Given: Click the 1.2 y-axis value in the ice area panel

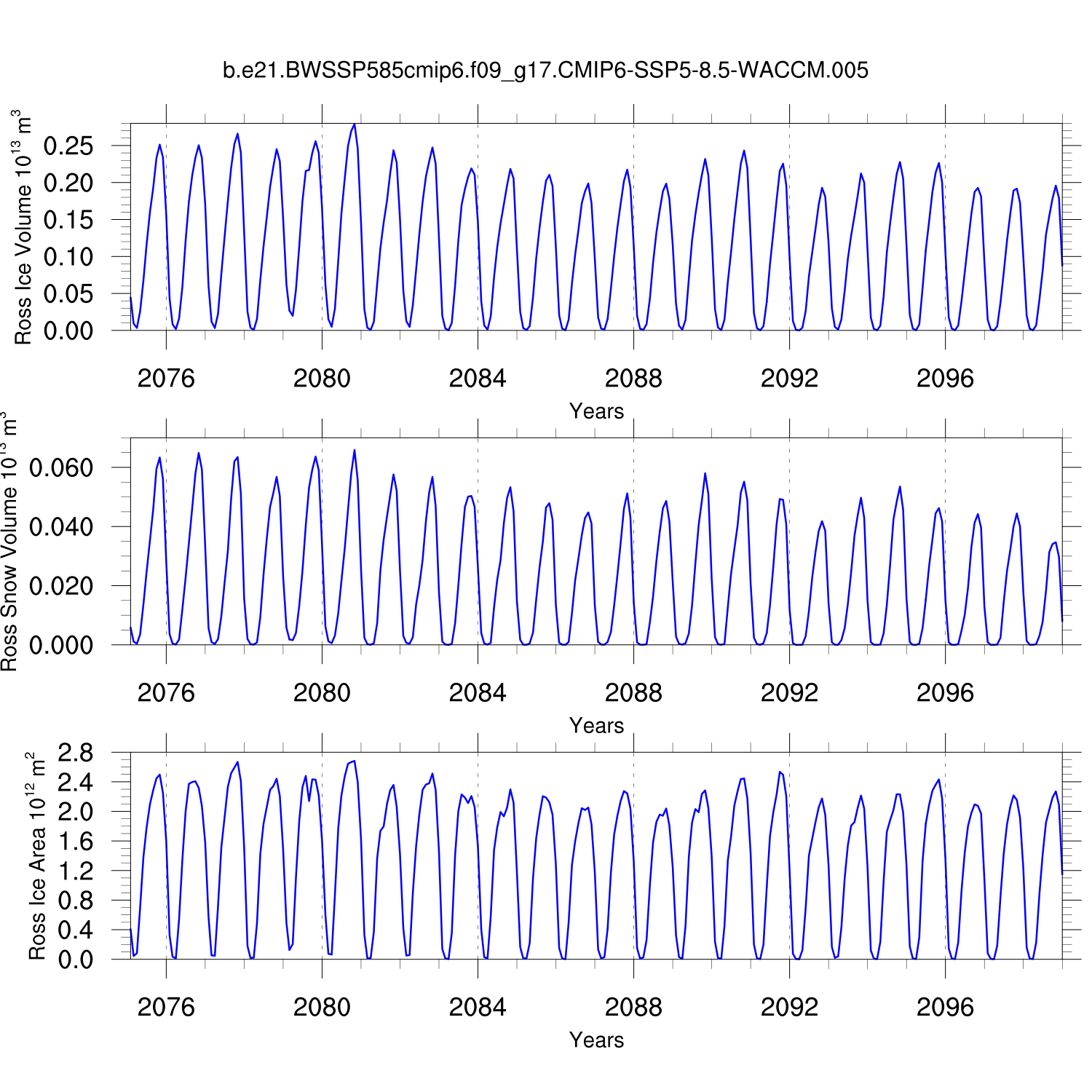Looking at the screenshot, I should [76, 871].
